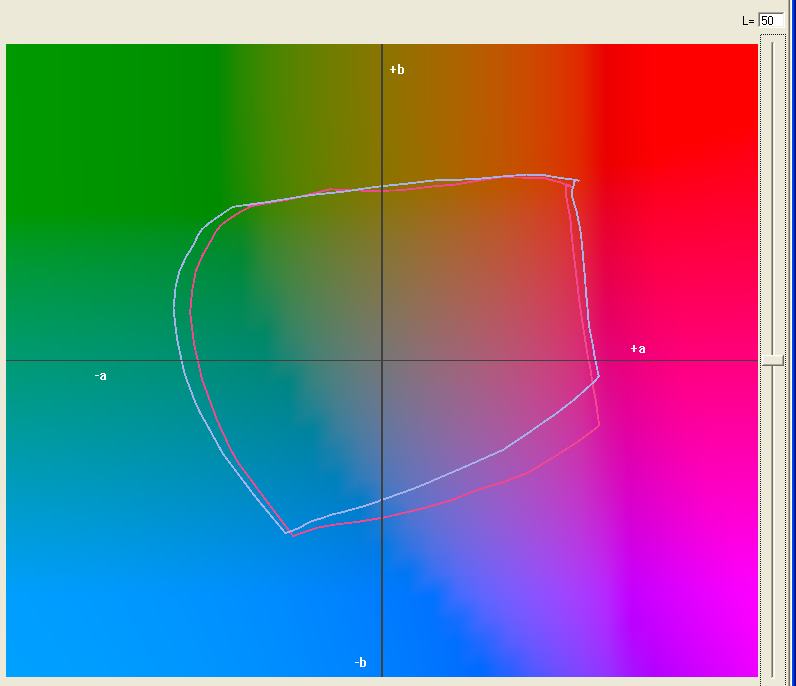Click the lightness slider track below the thumb

pyautogui.click(x=772, y=520)
